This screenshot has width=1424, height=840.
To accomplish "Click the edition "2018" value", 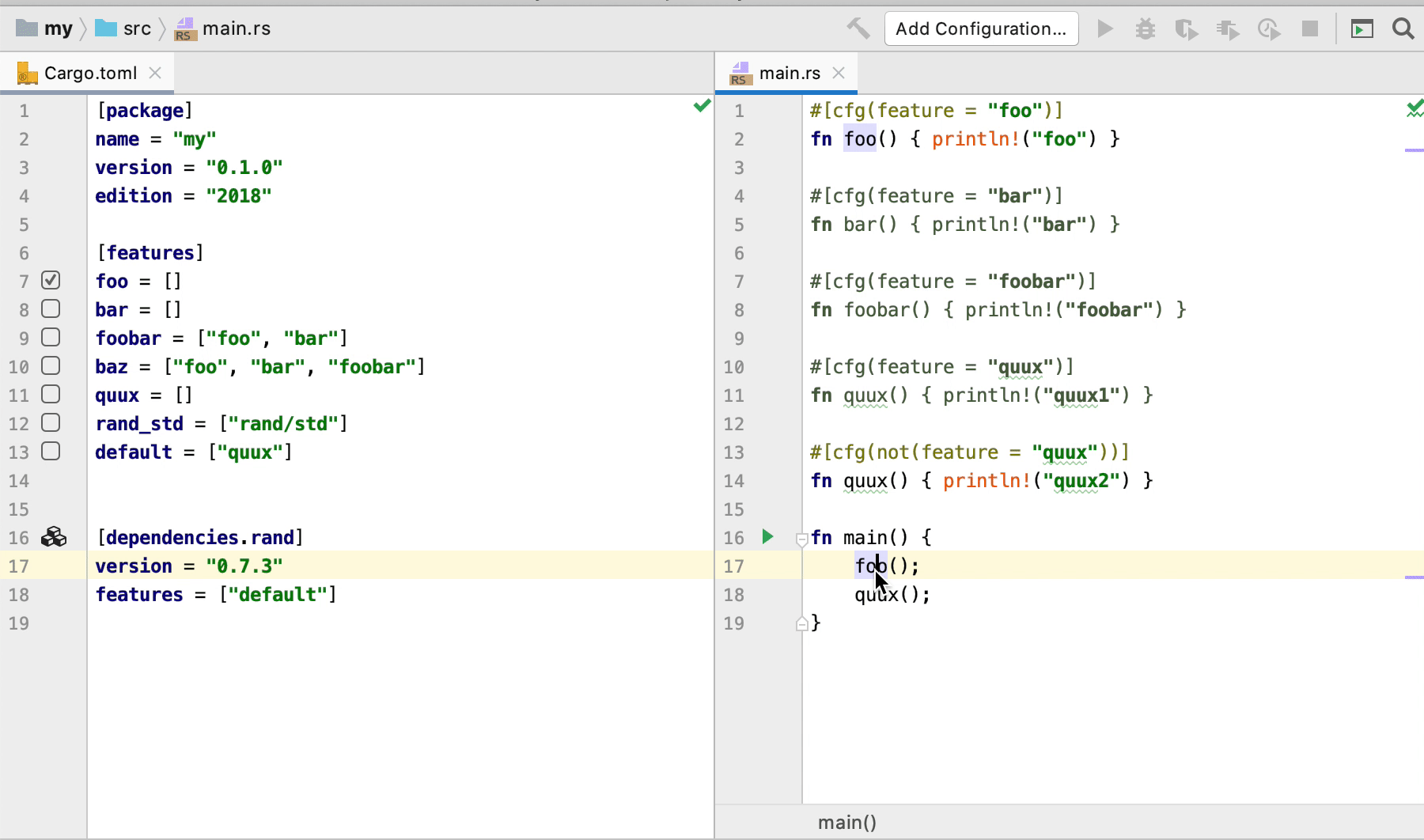I will 238,196.
